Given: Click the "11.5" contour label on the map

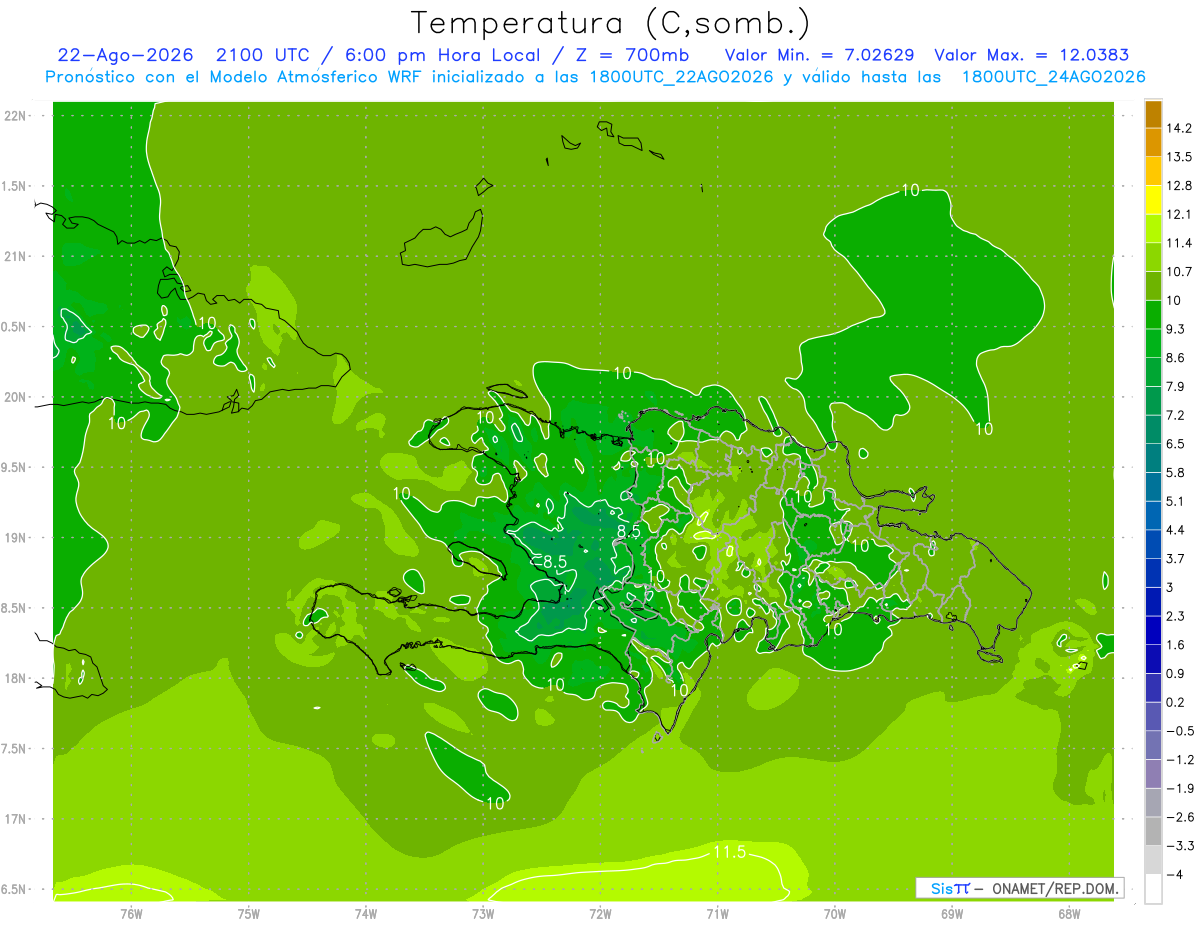Looking at the screenshot, I should (x=729, y=852).
